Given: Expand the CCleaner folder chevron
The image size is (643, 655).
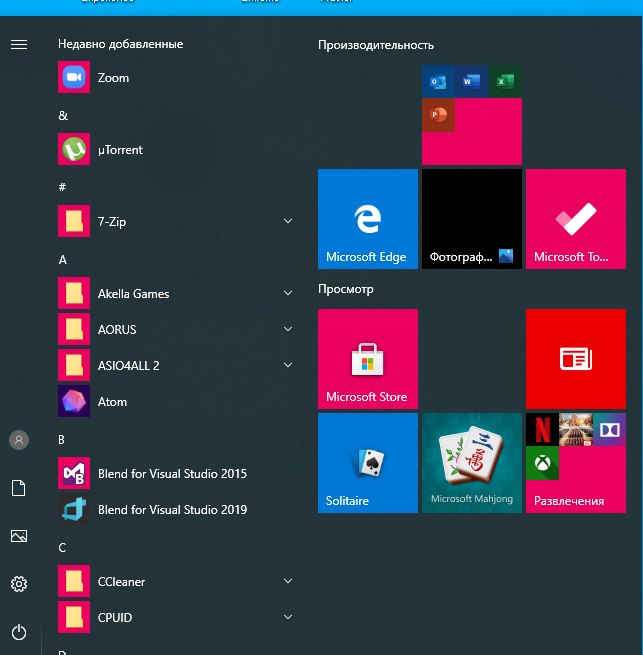Looking at the screenshot, I should (x=288, y=581).
